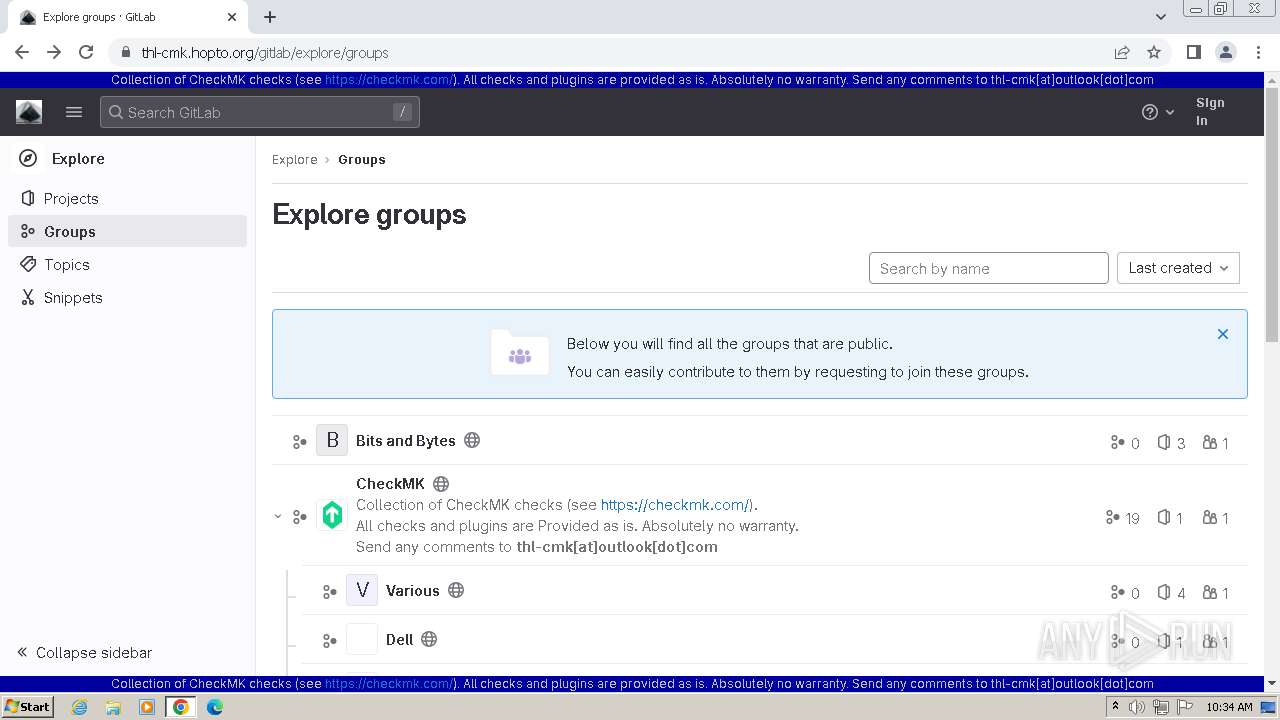
Task: Go back in browser
Action: (22, 52)
